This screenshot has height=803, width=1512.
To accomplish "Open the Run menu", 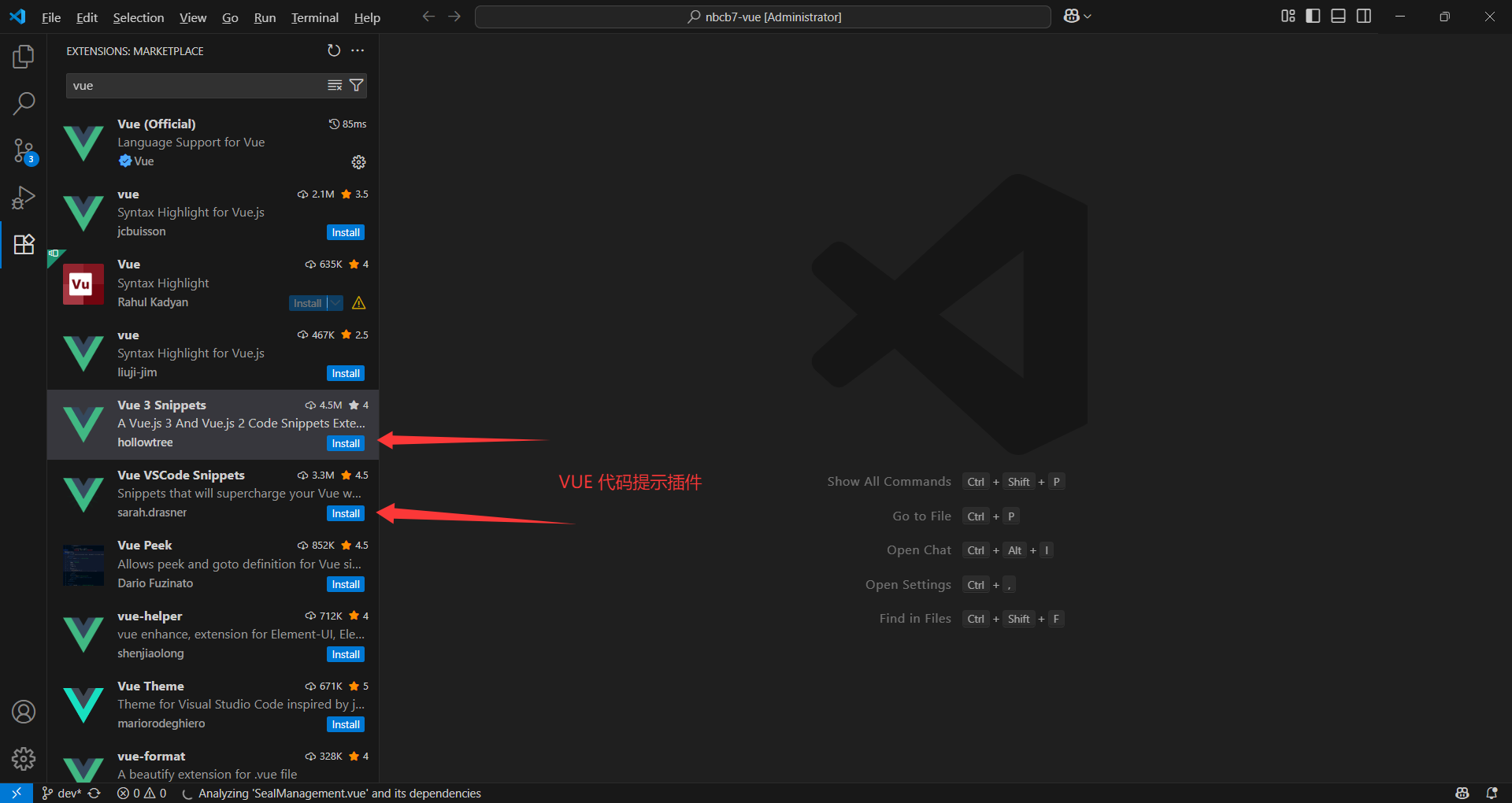I will 265,17.
